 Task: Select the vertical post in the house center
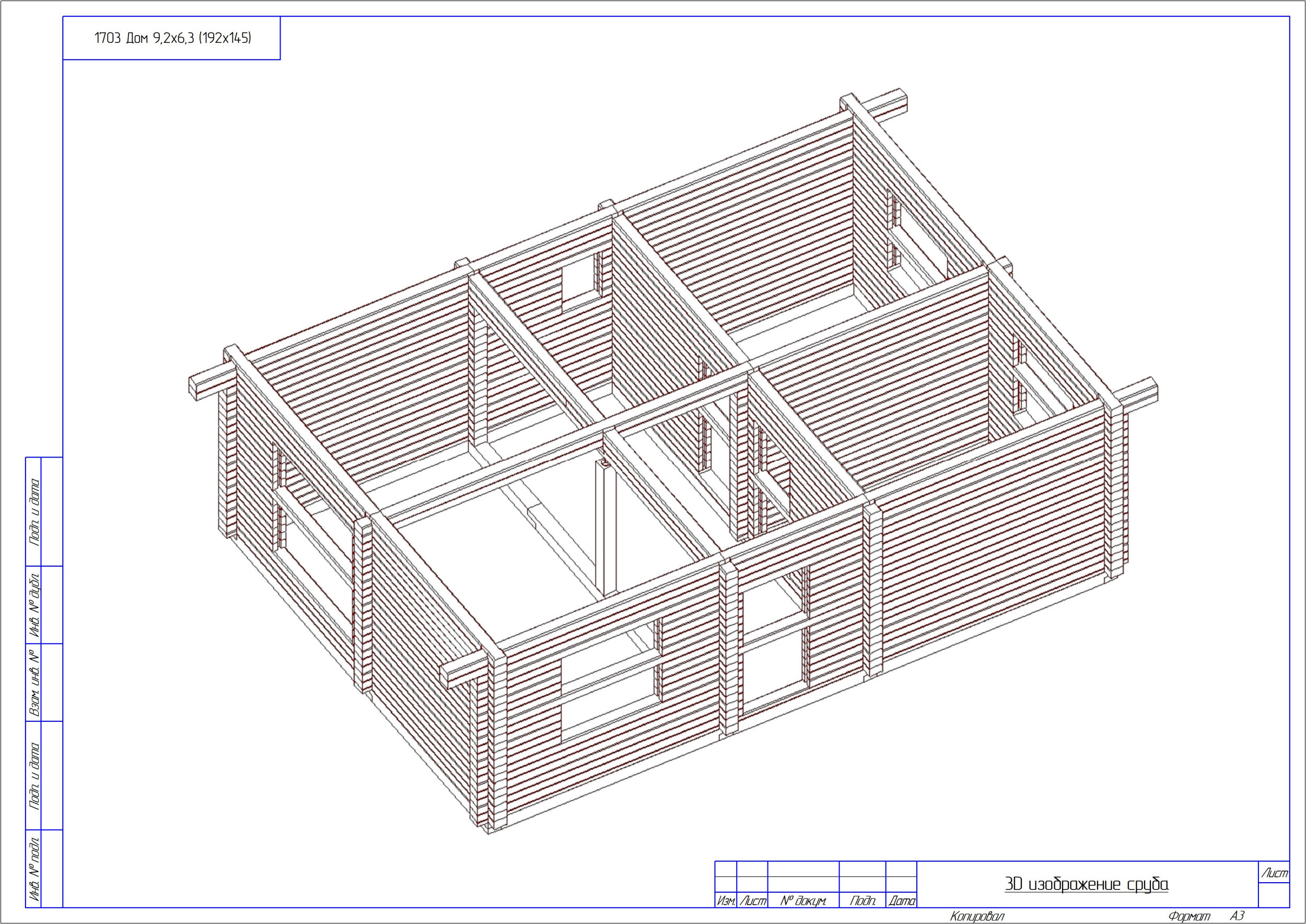[605, 529]
